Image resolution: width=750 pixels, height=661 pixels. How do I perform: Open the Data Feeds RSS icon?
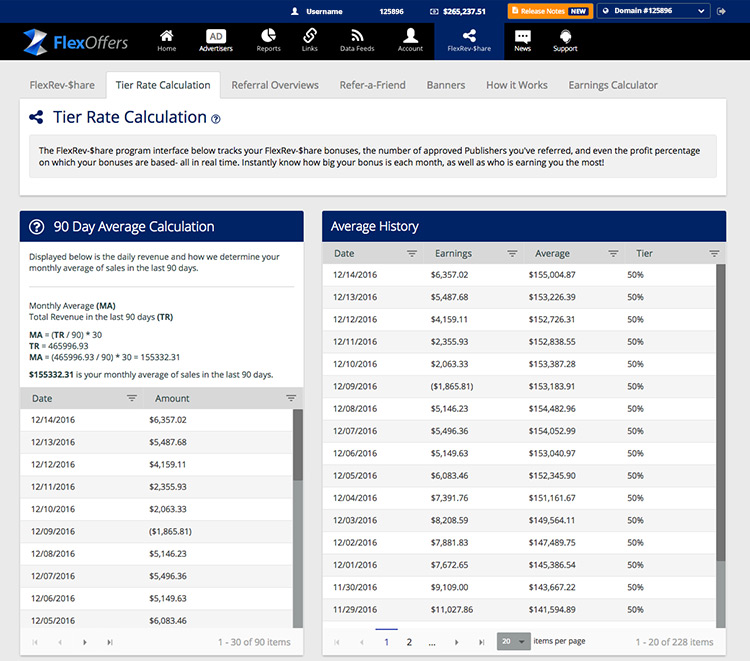[357, 36]
